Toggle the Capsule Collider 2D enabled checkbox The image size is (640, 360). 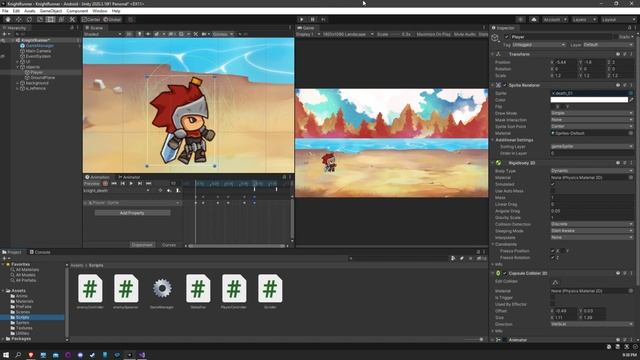coord(505,273)
